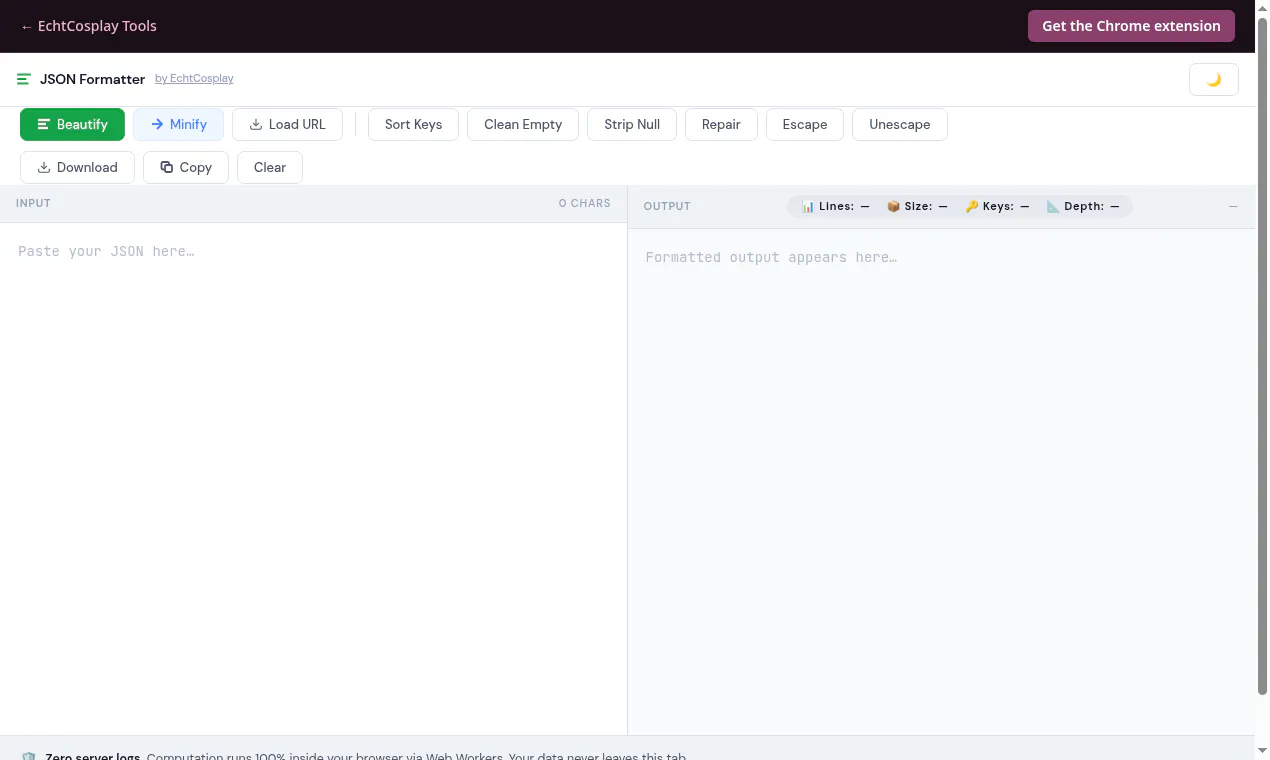
Task: Click the '0 CHARS' counter
Action: click(584, 203)
